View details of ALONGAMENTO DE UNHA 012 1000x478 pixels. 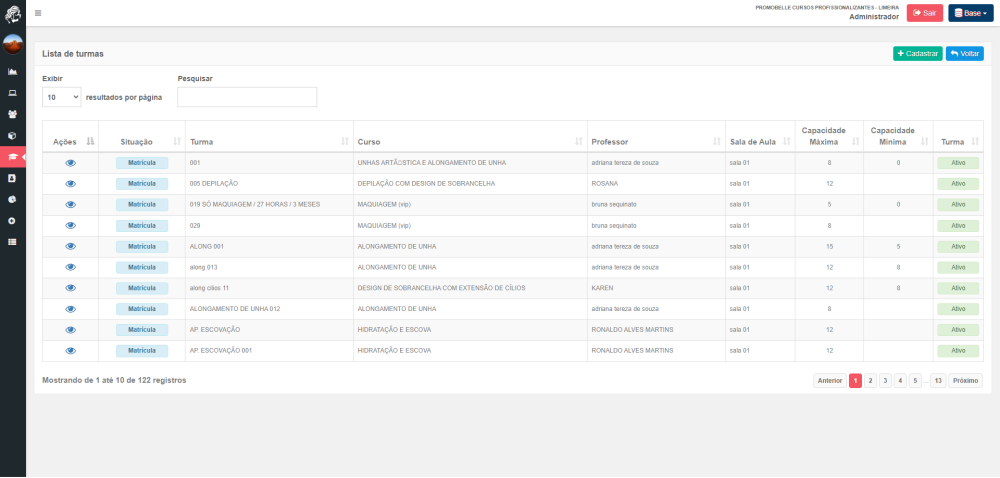70,309
